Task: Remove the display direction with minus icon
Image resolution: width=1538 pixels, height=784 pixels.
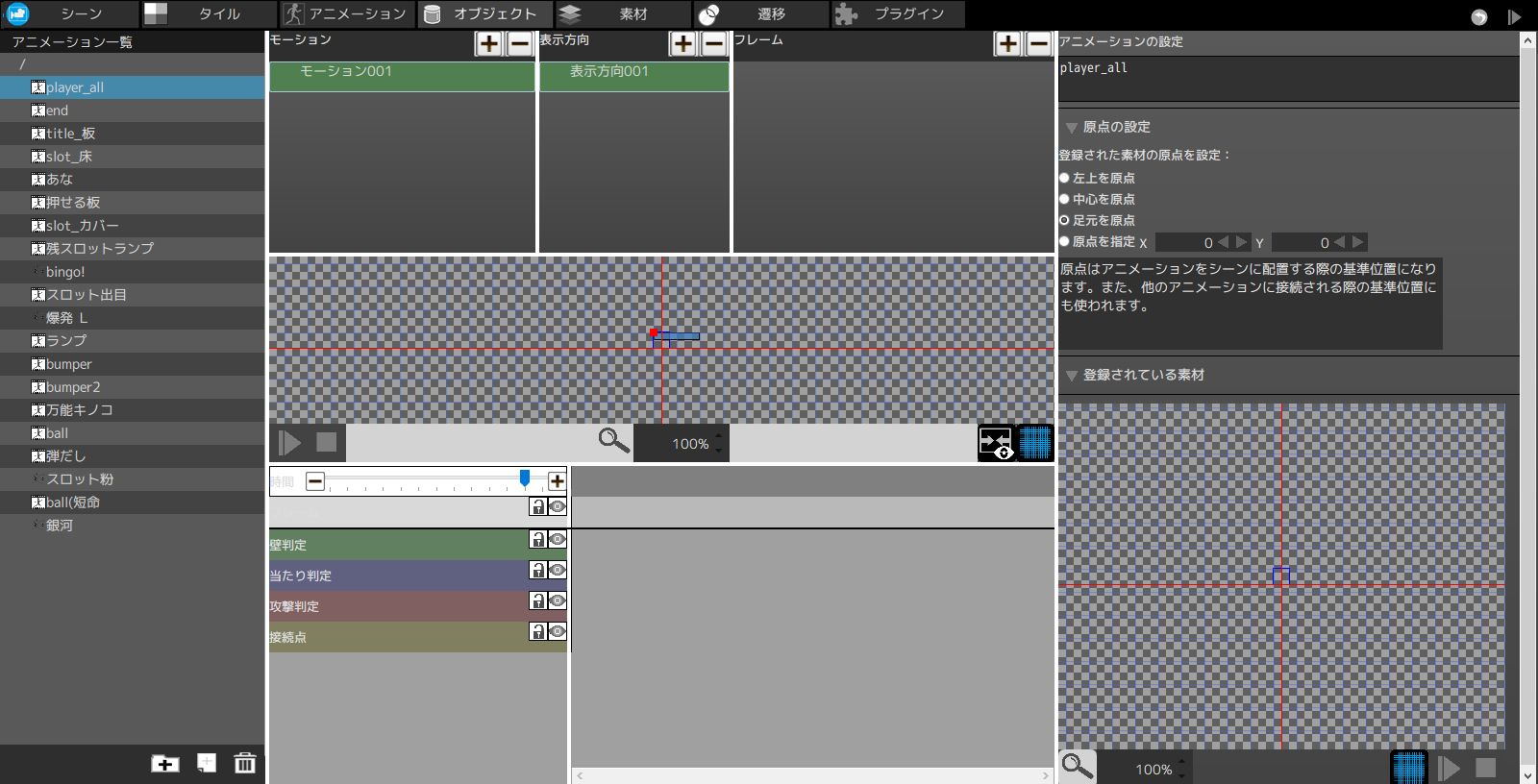Action: 713,43
